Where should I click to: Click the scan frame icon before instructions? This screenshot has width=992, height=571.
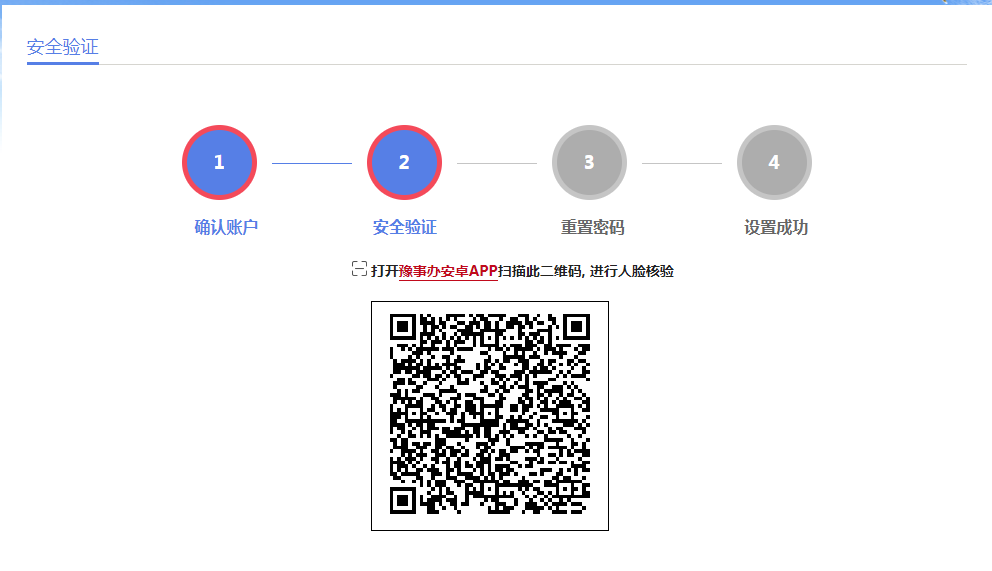359,269
